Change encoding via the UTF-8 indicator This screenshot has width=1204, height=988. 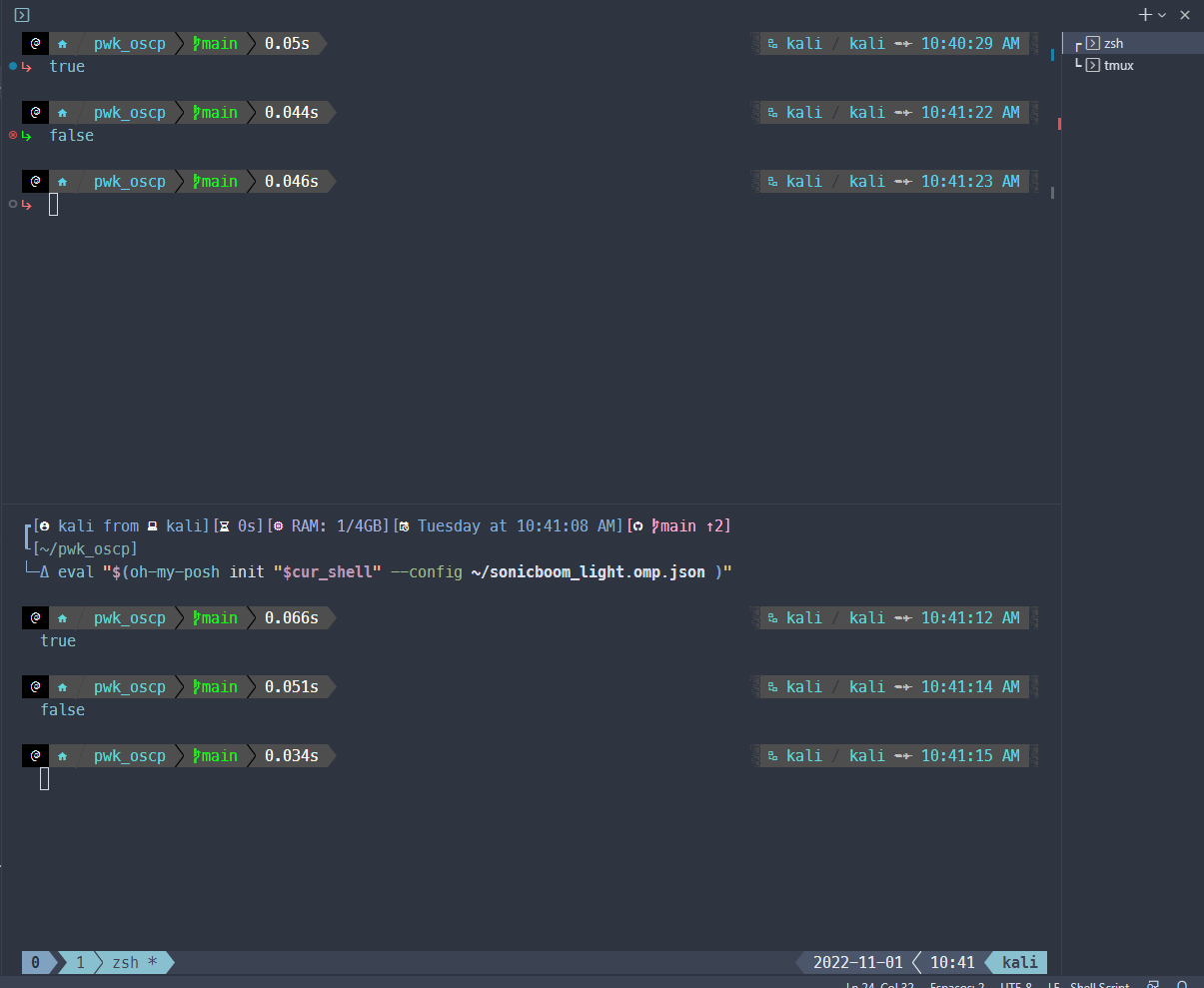pos(1017,984)
